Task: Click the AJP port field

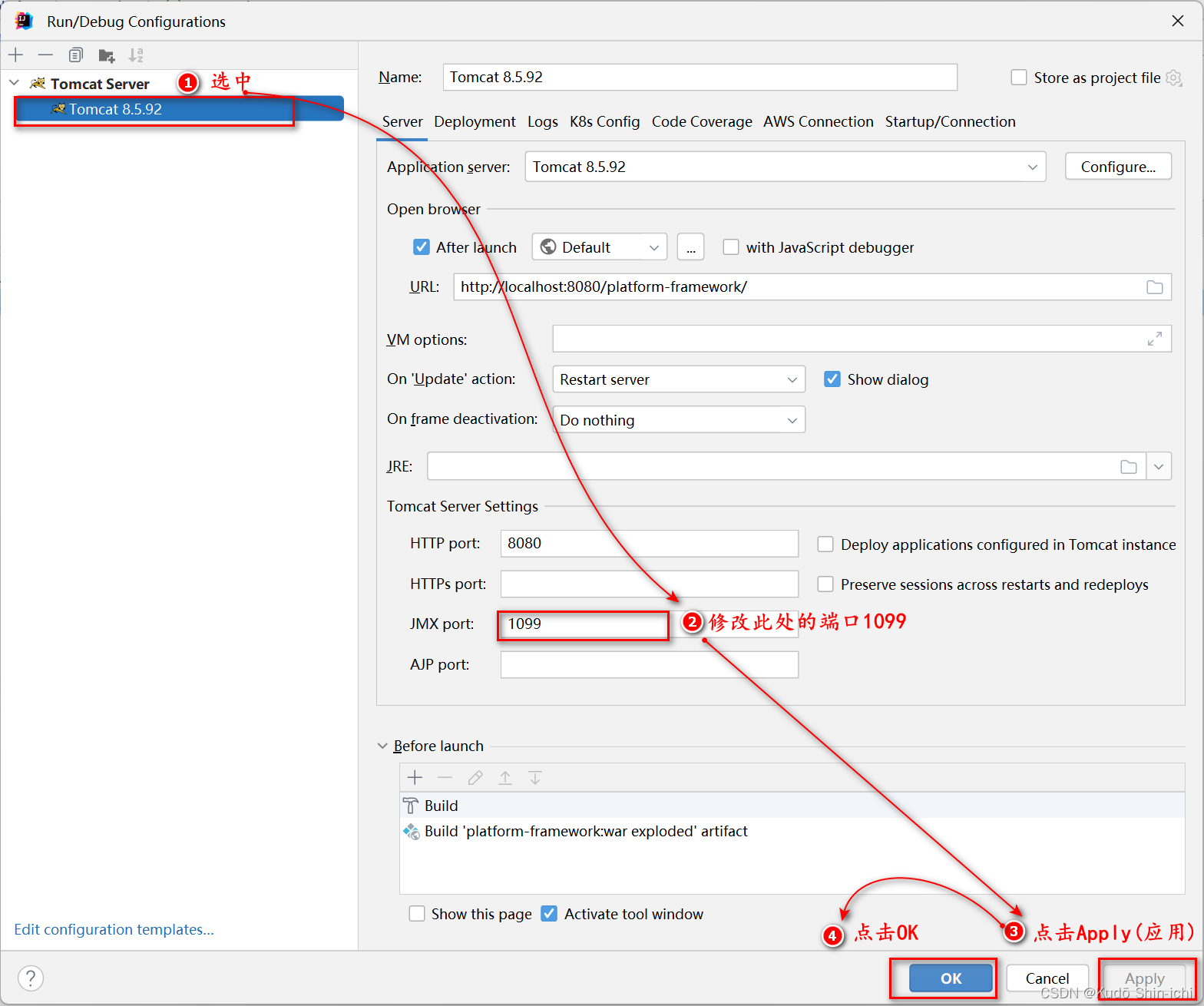Action: tap(650, 664)
